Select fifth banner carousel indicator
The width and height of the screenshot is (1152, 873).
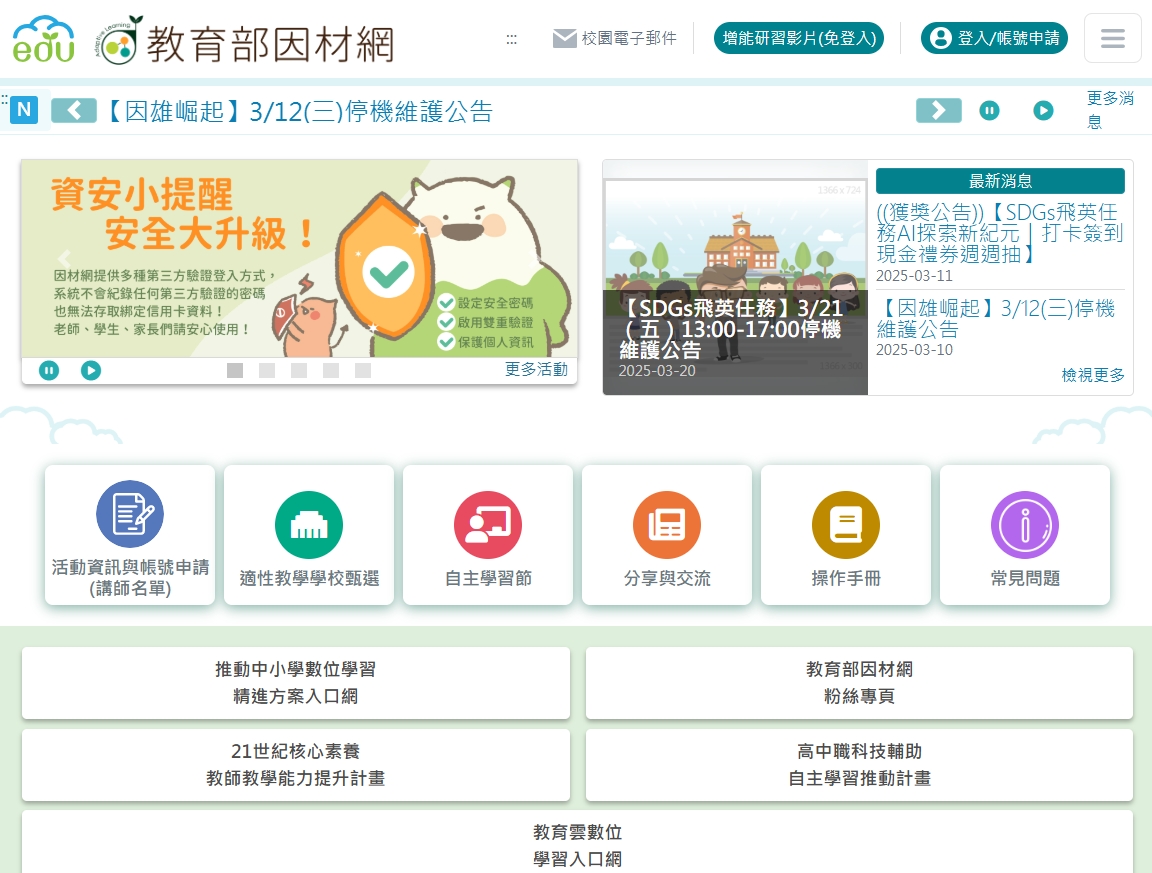[363, 370]
